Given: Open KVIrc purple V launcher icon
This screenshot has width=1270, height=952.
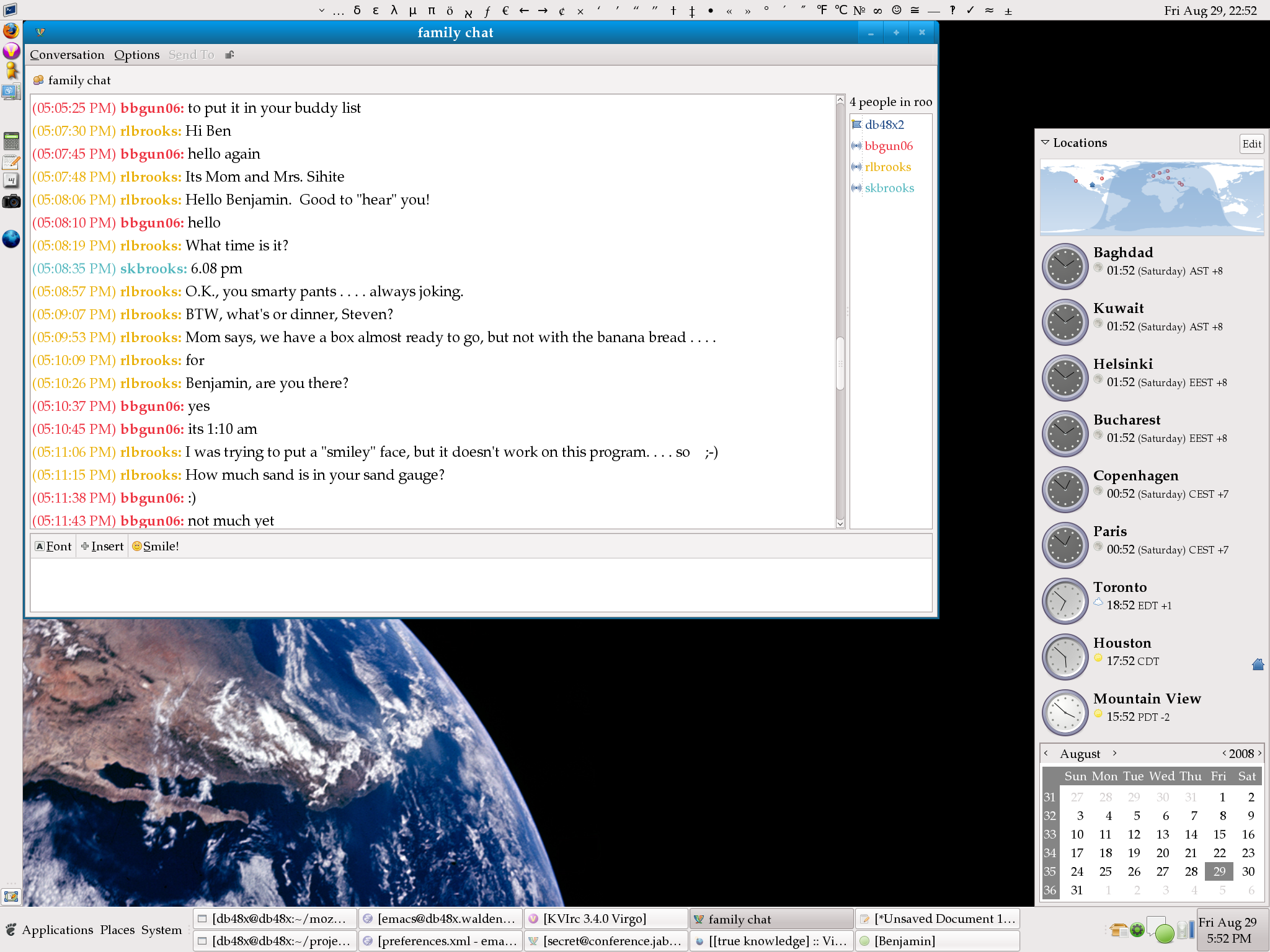Looking at the screenshot, I should [x=11, y=51].
